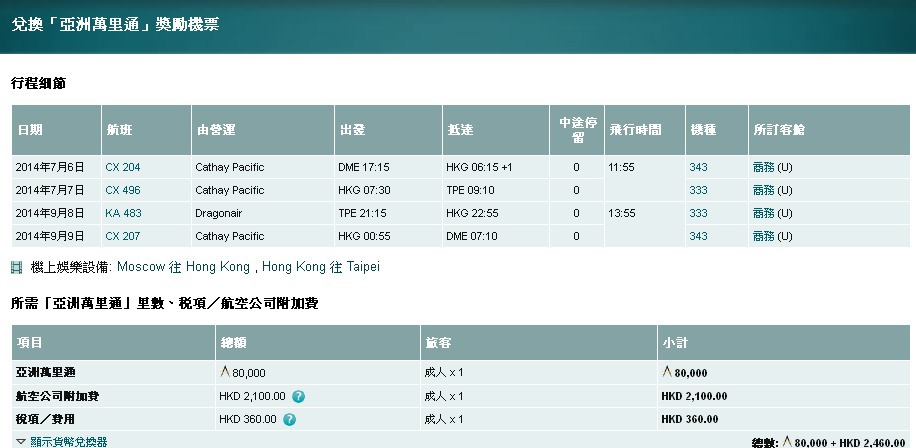Viewport: 916px width, 448px height.
Task: Open aircraft type 333 on CX 496 row
Action: click(x=698, y=190)
